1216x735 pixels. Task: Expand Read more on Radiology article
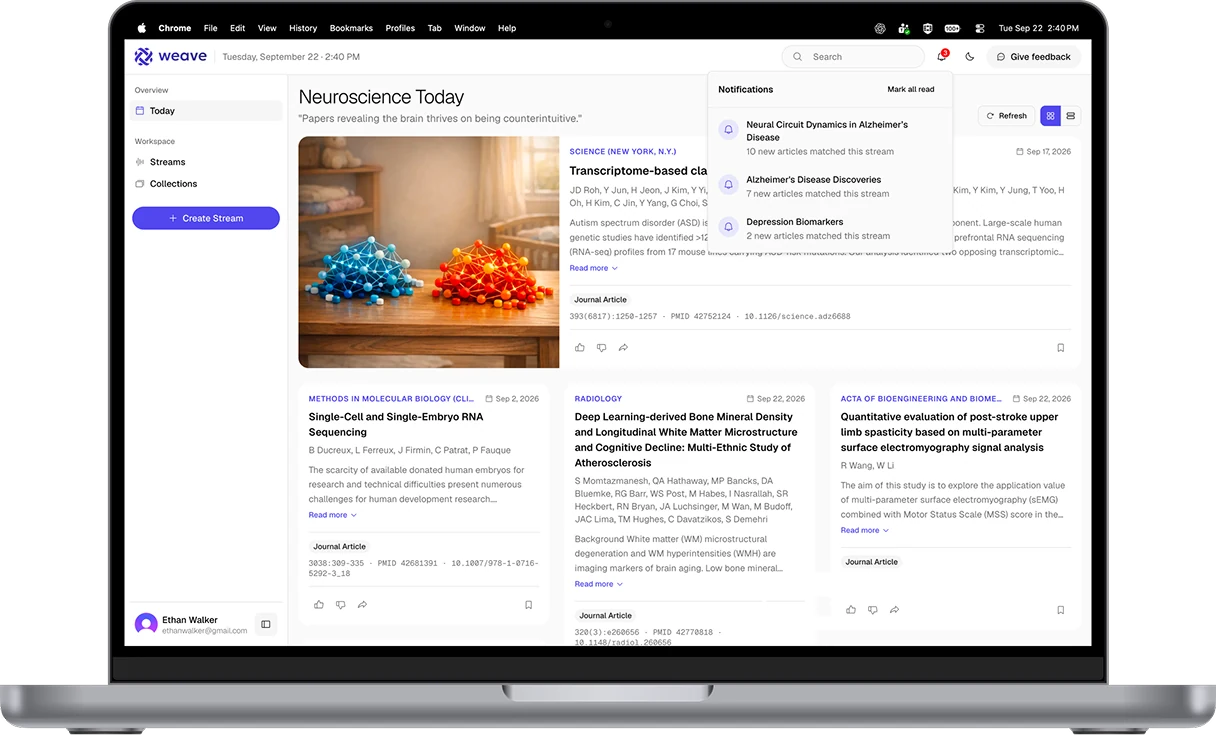click(599, 584)
